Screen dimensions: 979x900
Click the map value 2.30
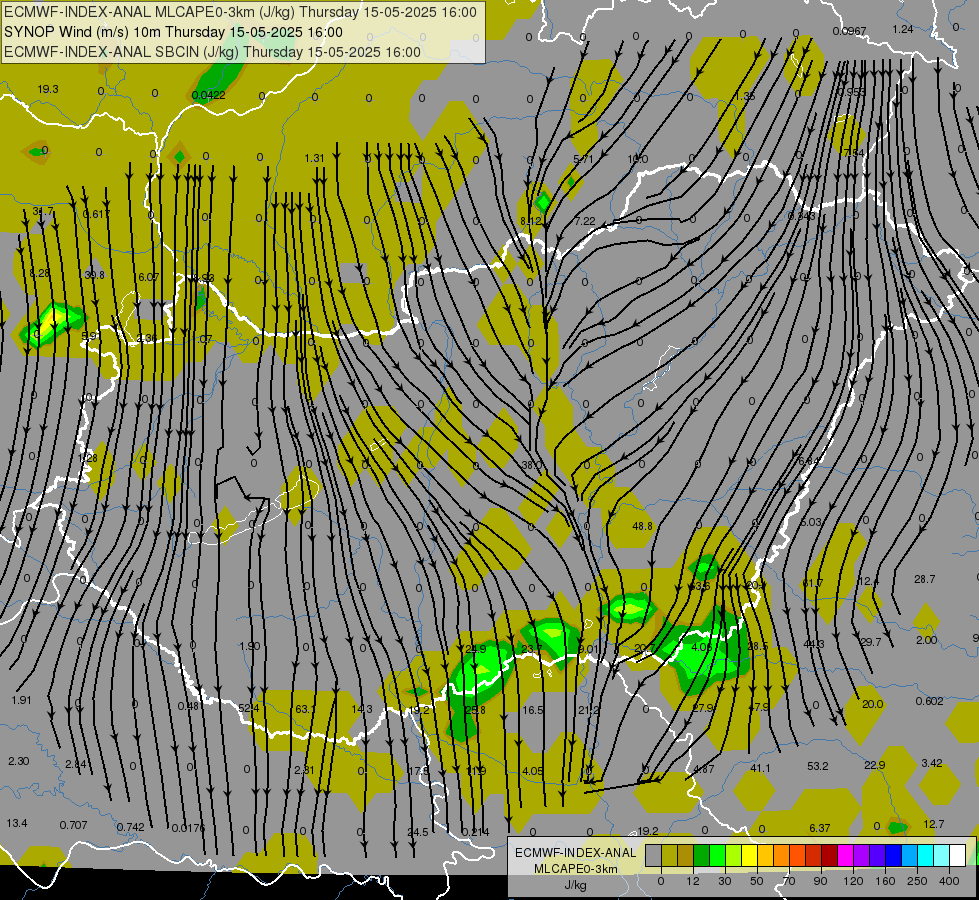coord(19,761)
